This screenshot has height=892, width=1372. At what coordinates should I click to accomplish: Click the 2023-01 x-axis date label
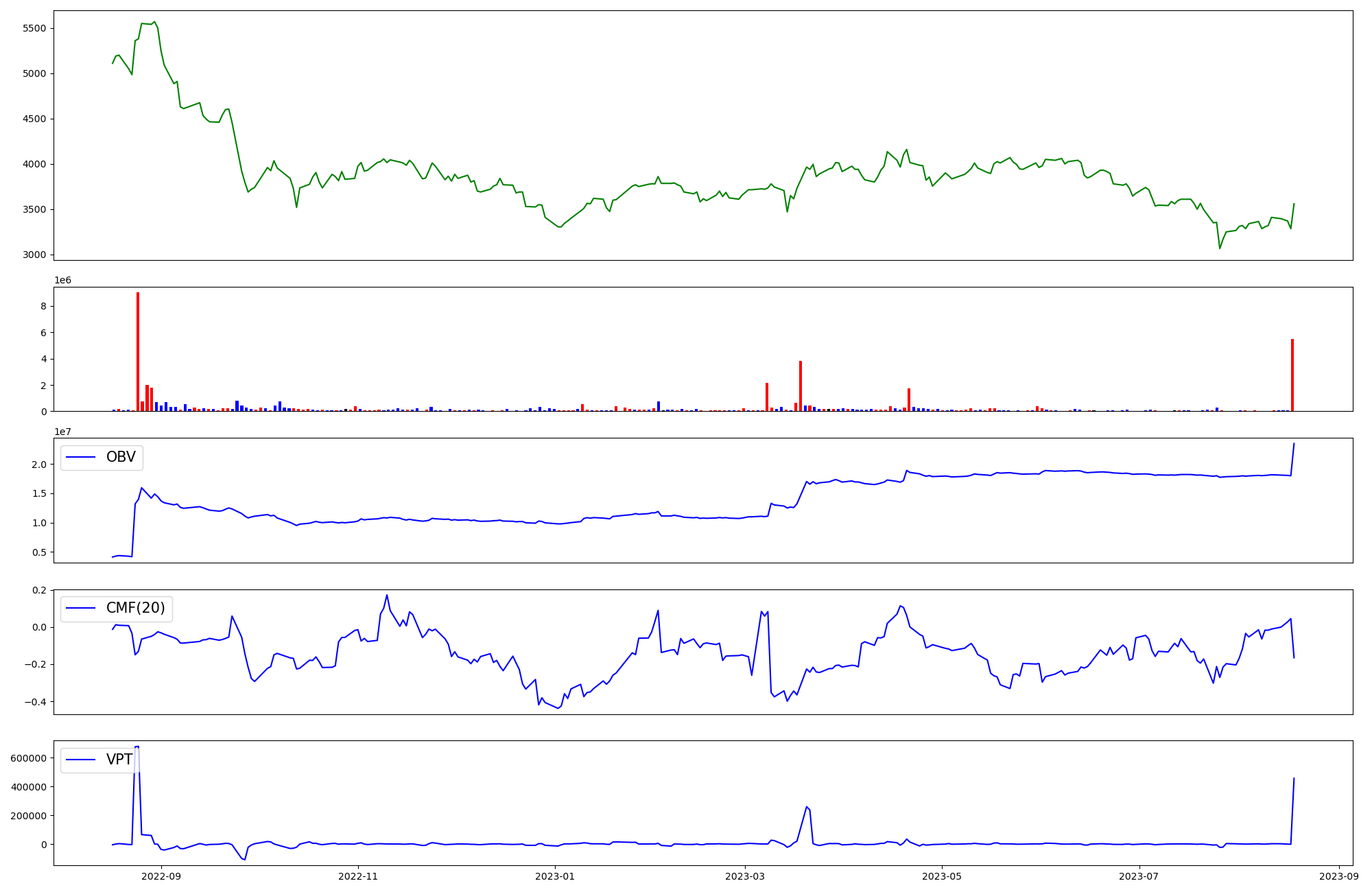(x=554, y=876)
